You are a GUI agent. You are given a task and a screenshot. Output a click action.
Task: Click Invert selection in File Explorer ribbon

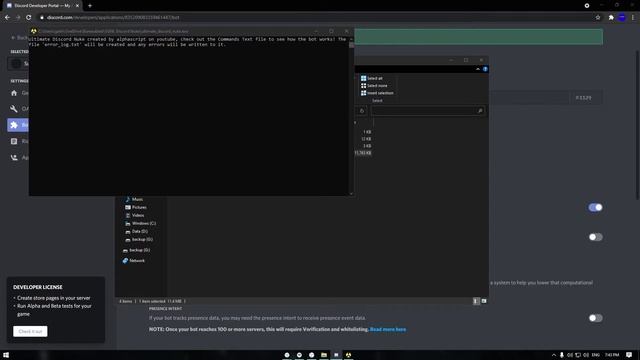pyautogui.click(x=377, y=93)
